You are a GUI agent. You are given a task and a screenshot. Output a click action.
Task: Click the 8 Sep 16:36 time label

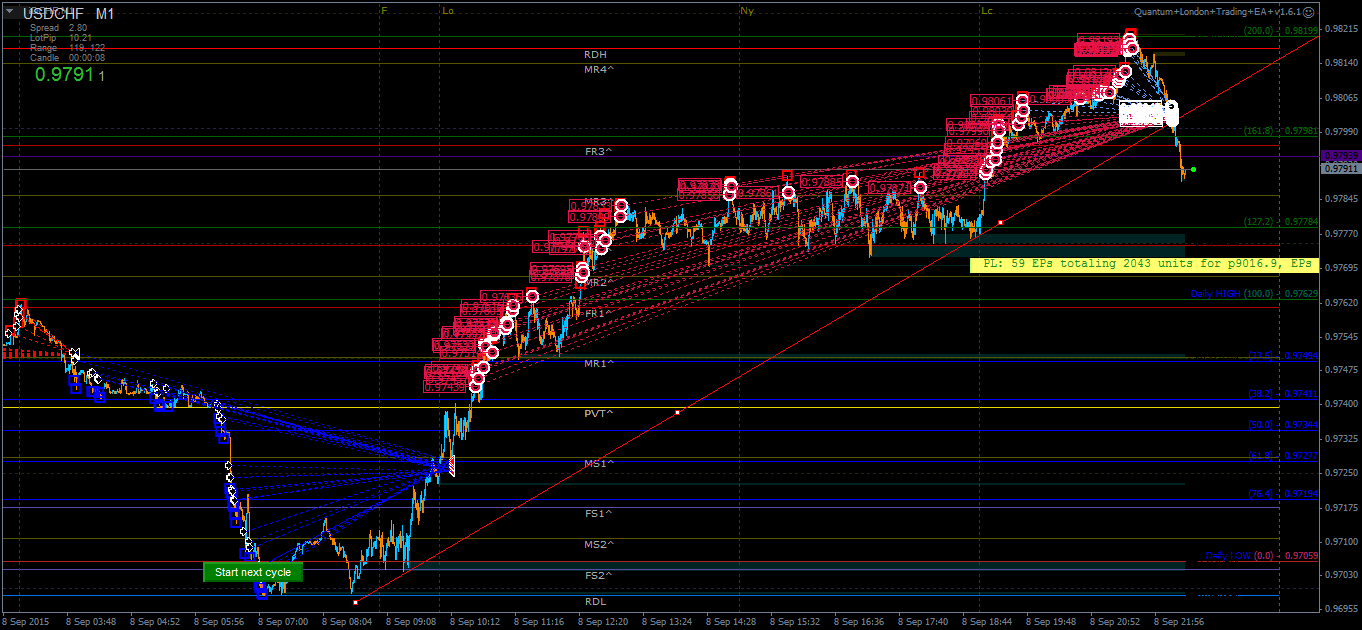[x=859, y=621]
